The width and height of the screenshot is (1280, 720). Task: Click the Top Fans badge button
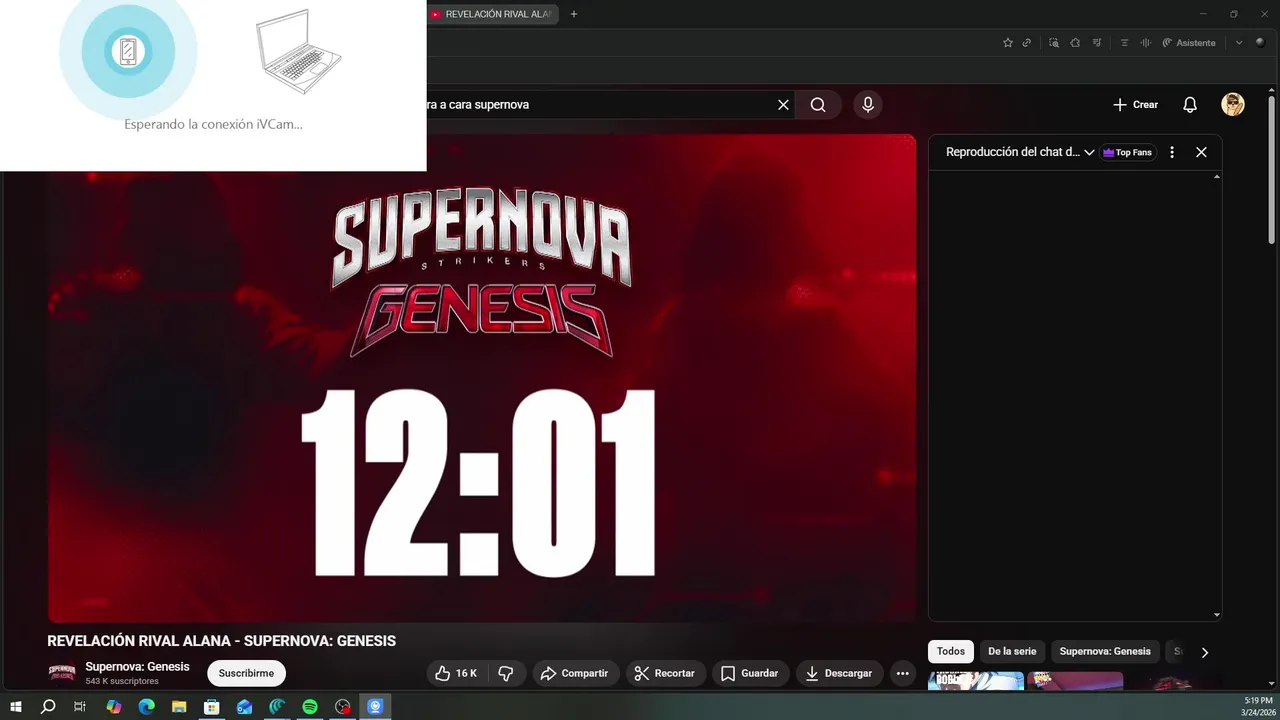point(1128,152)
